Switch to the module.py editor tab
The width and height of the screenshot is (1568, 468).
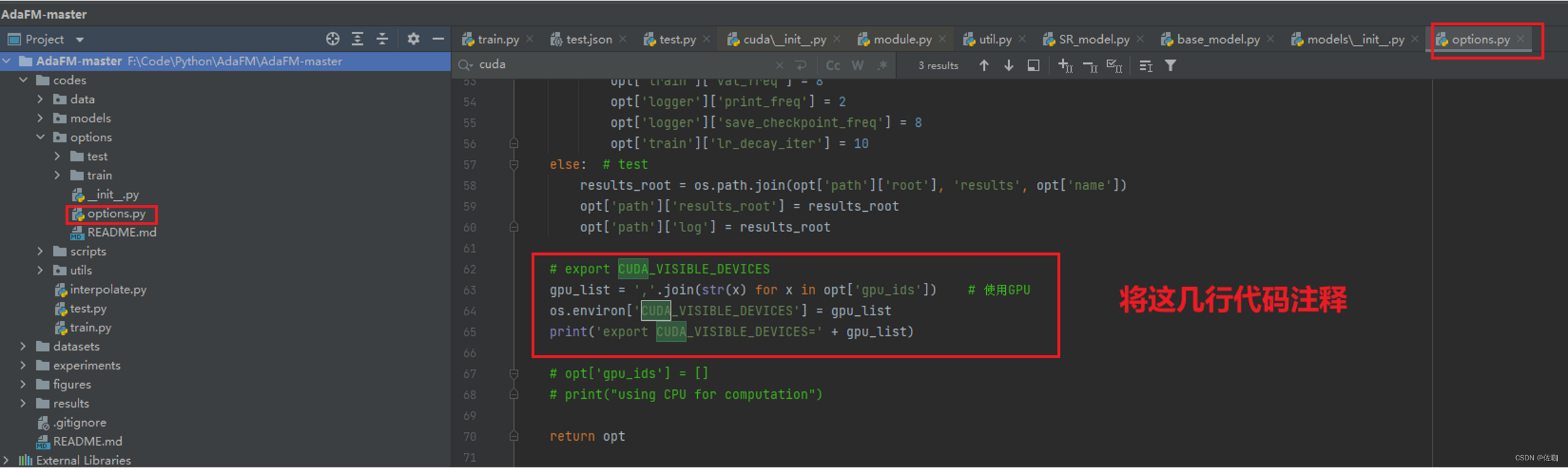tap(894, 39)
